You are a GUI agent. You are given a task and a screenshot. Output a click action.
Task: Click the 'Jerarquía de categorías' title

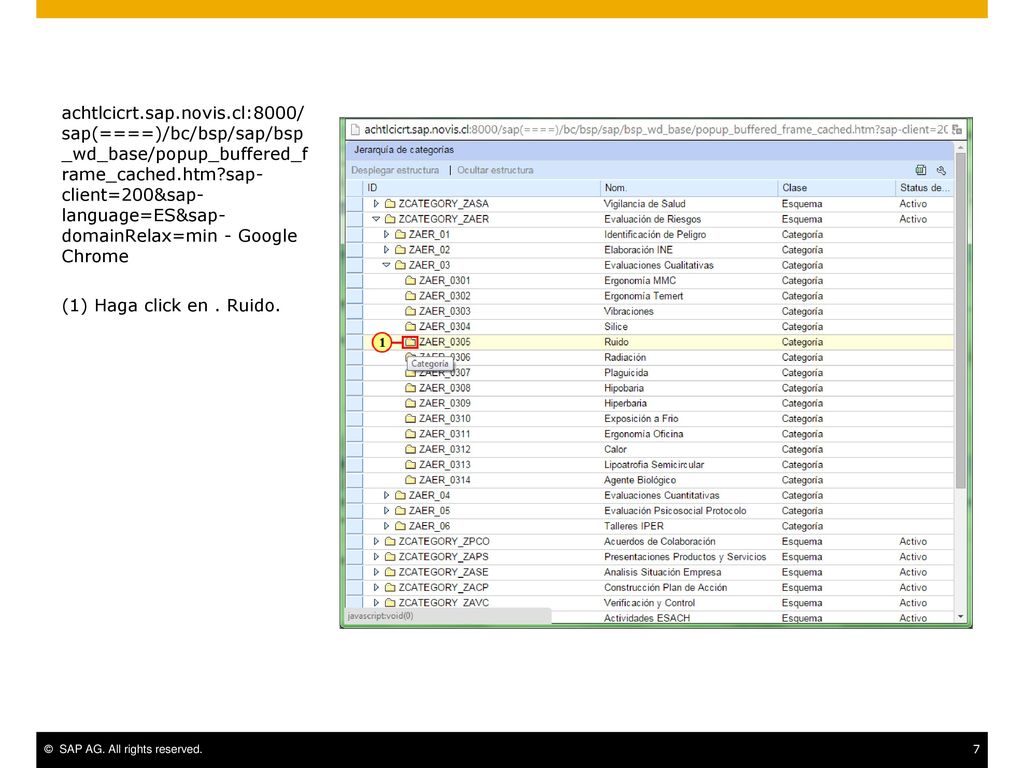coord(404,150)
